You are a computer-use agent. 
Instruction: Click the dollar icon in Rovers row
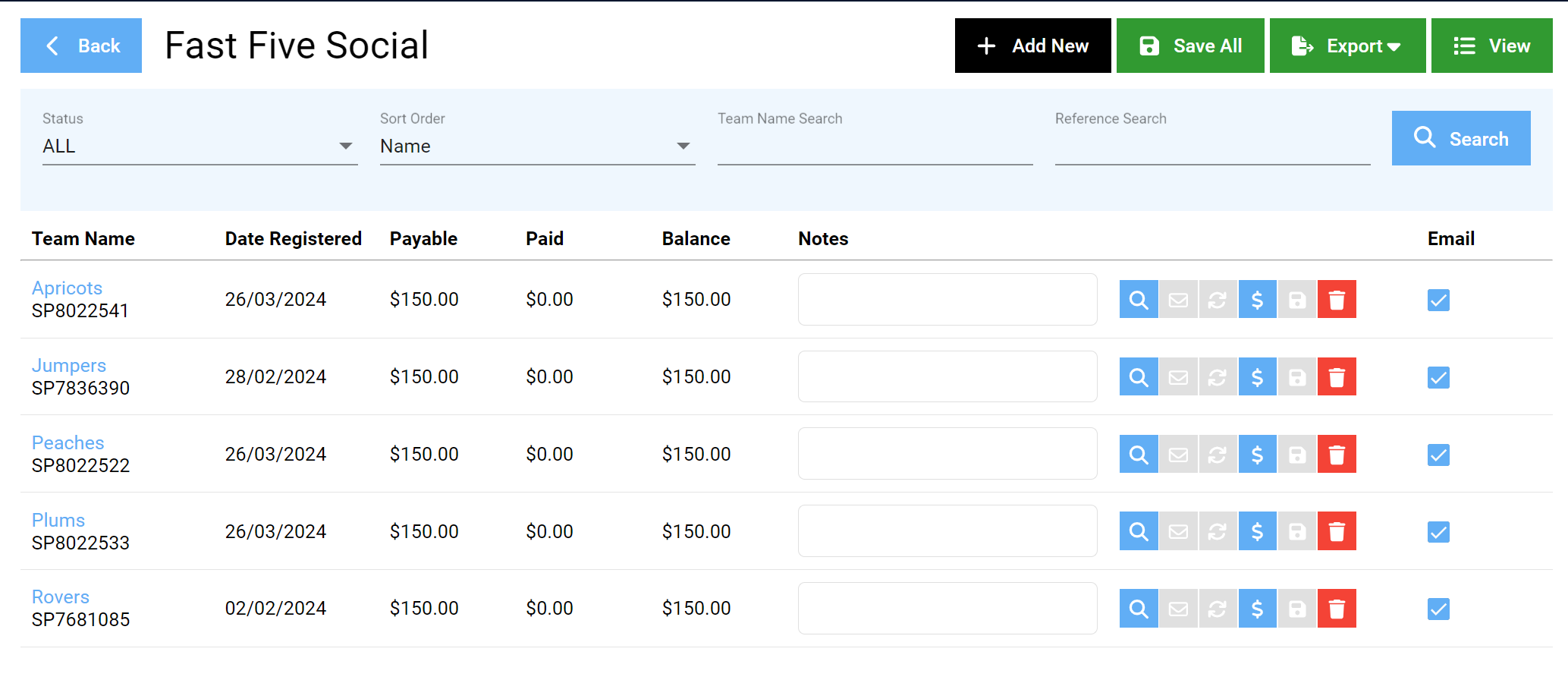(x=1257, y=609)
